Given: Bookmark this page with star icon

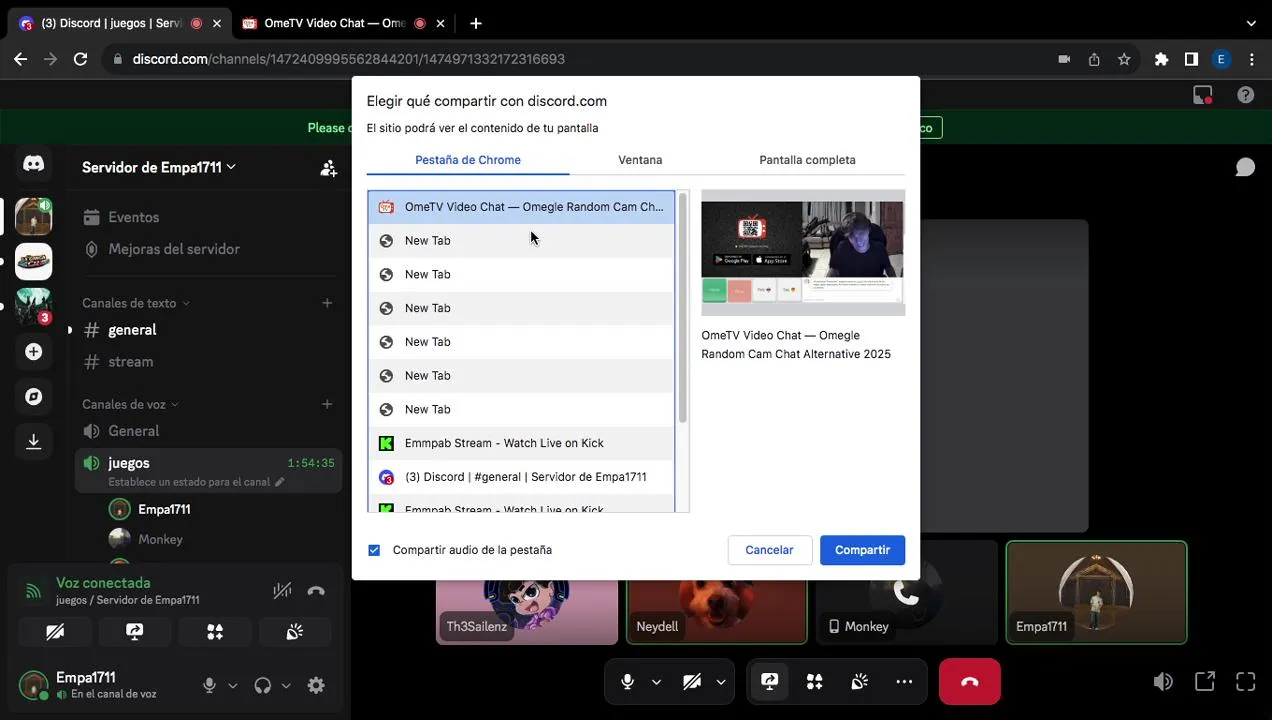Looking at the screenshot, I should 1124,59.
